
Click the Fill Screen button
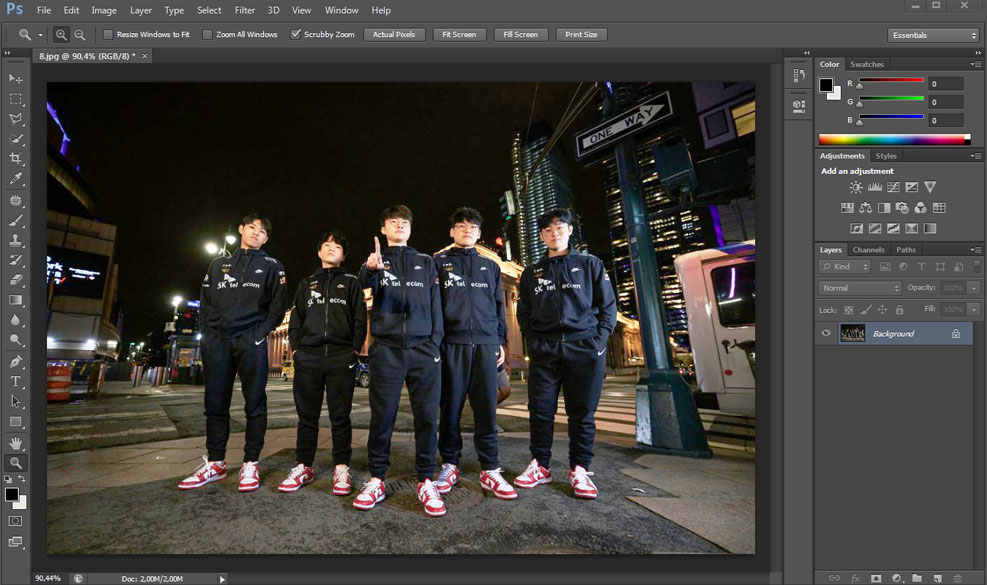click(x=521, y=35)
